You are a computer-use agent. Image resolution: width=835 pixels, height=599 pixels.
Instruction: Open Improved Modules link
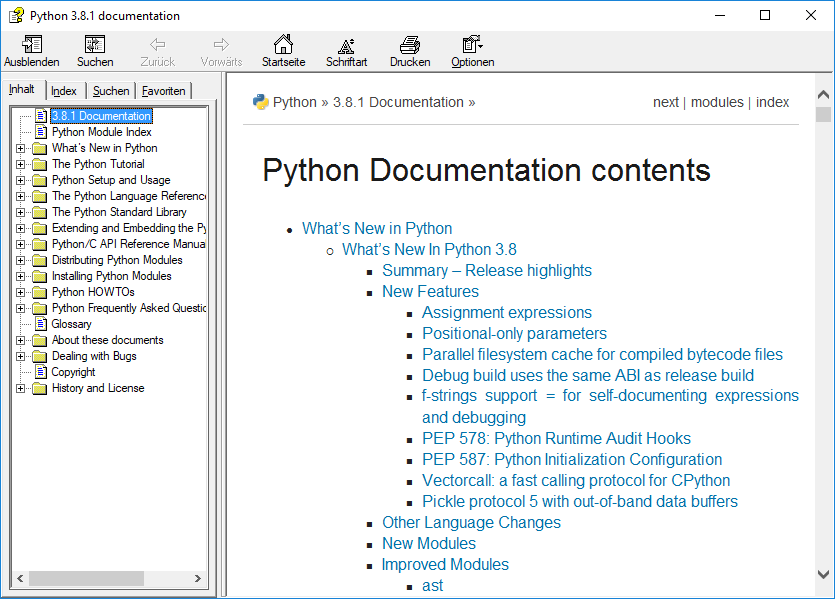pos(445,564)
